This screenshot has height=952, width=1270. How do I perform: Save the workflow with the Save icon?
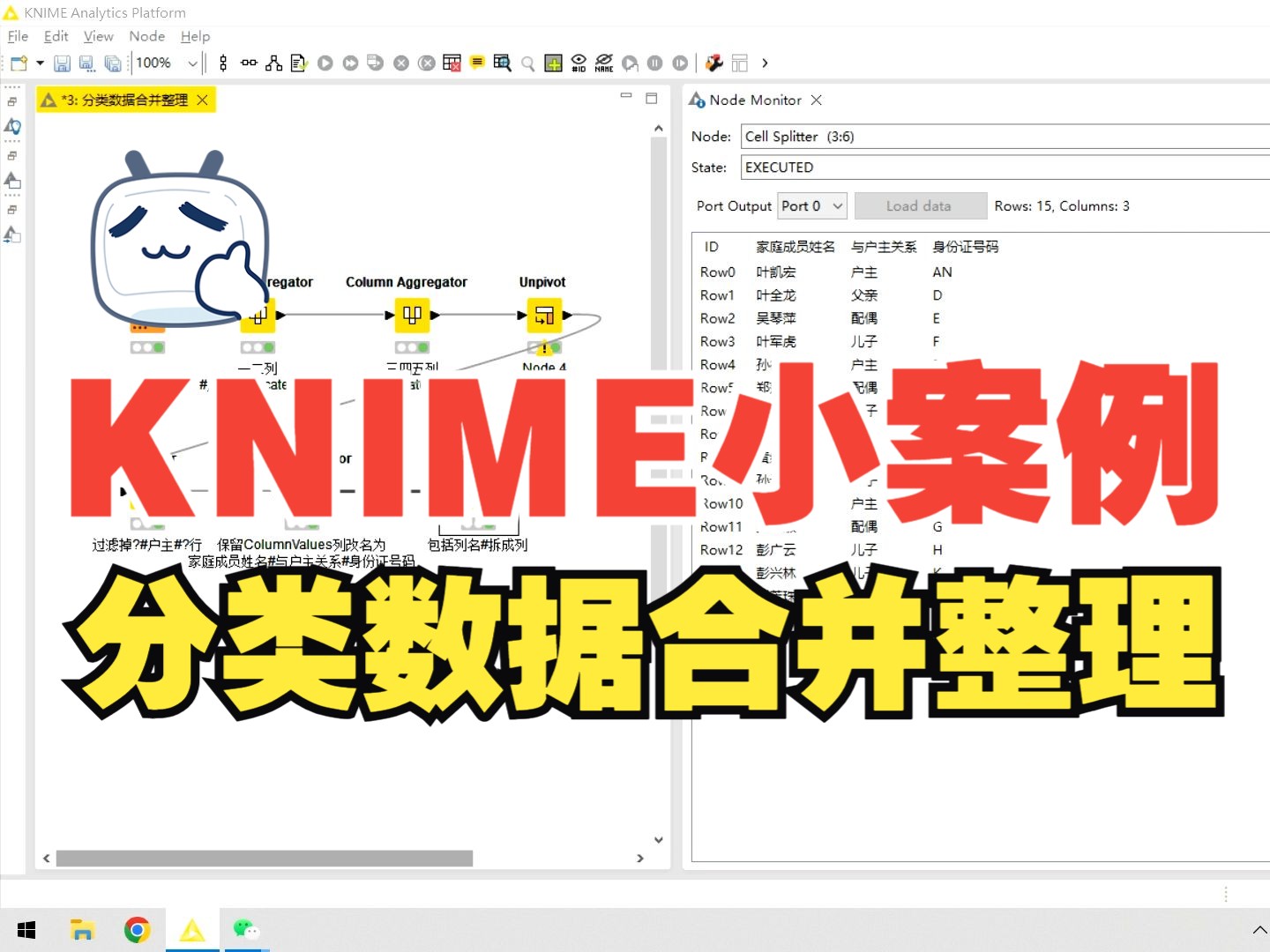62,63
